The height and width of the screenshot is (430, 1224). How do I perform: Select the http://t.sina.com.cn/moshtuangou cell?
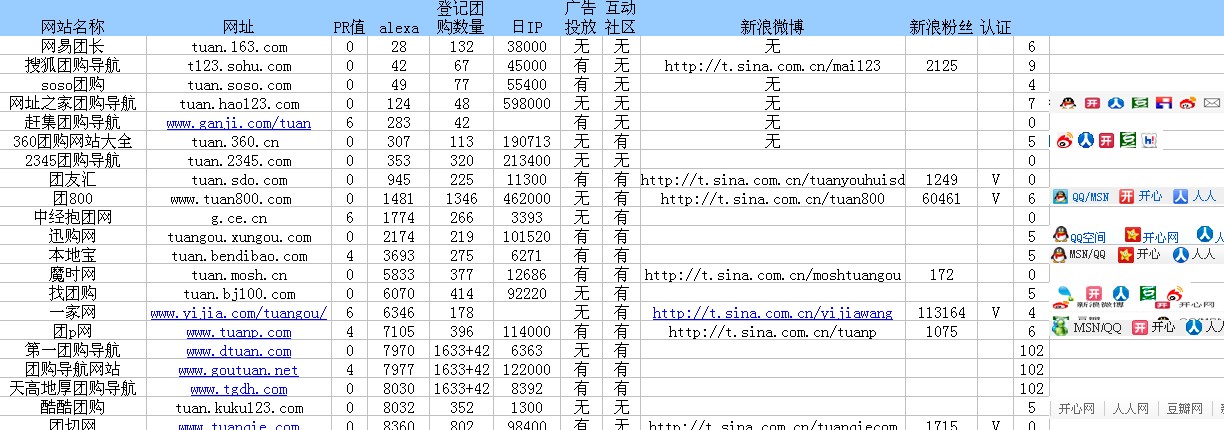772,275
